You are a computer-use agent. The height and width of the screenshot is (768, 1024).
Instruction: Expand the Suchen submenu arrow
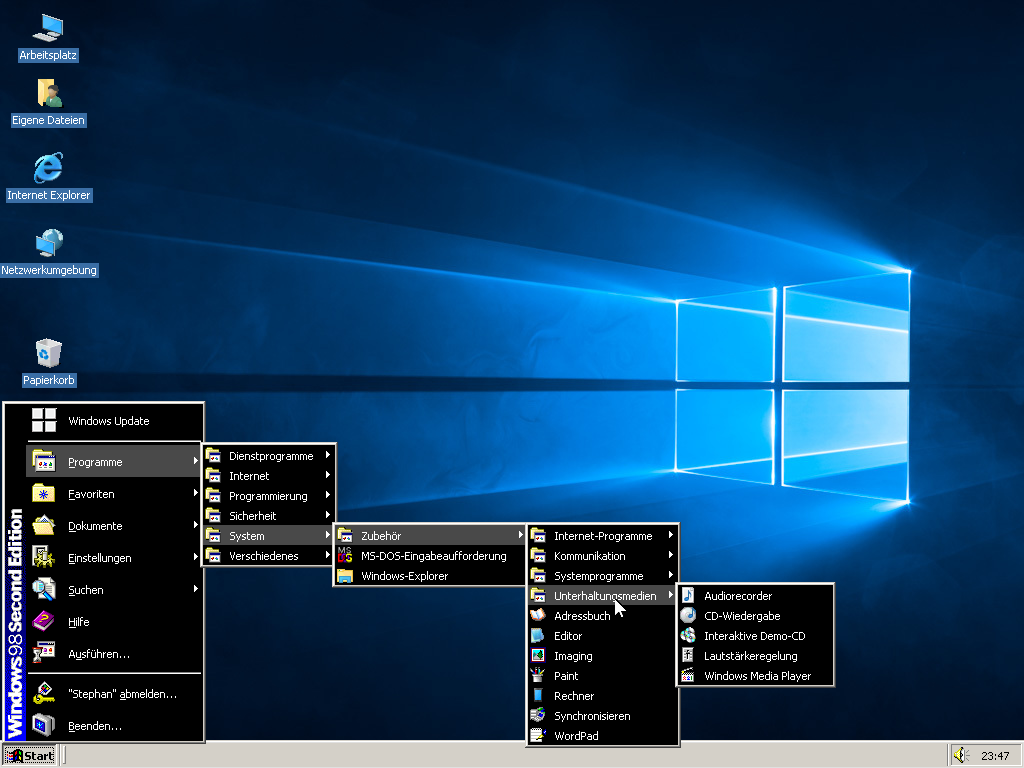pyautogui.click(x=195, y=588)
